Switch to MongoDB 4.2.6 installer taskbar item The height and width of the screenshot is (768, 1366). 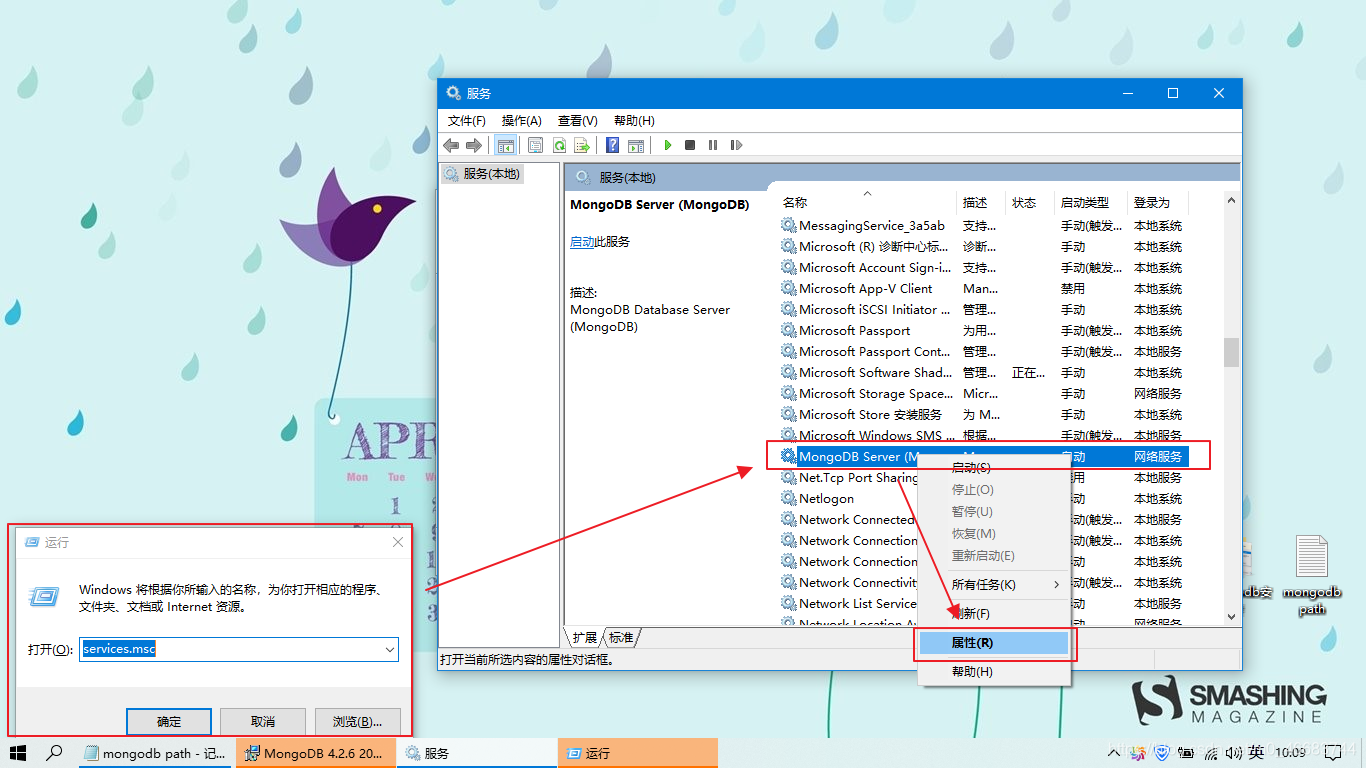tap(315, 753)
